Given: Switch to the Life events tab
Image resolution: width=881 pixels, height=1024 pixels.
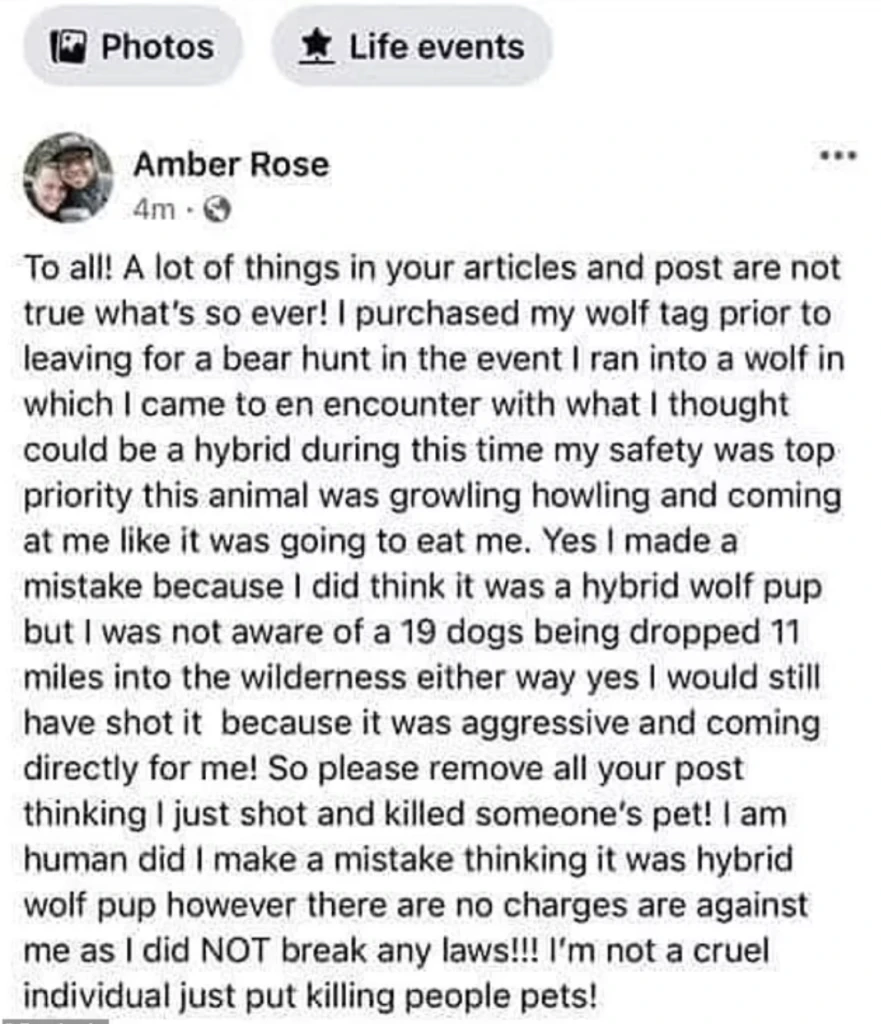Looking at the screenshot, I should click(412, 47).
